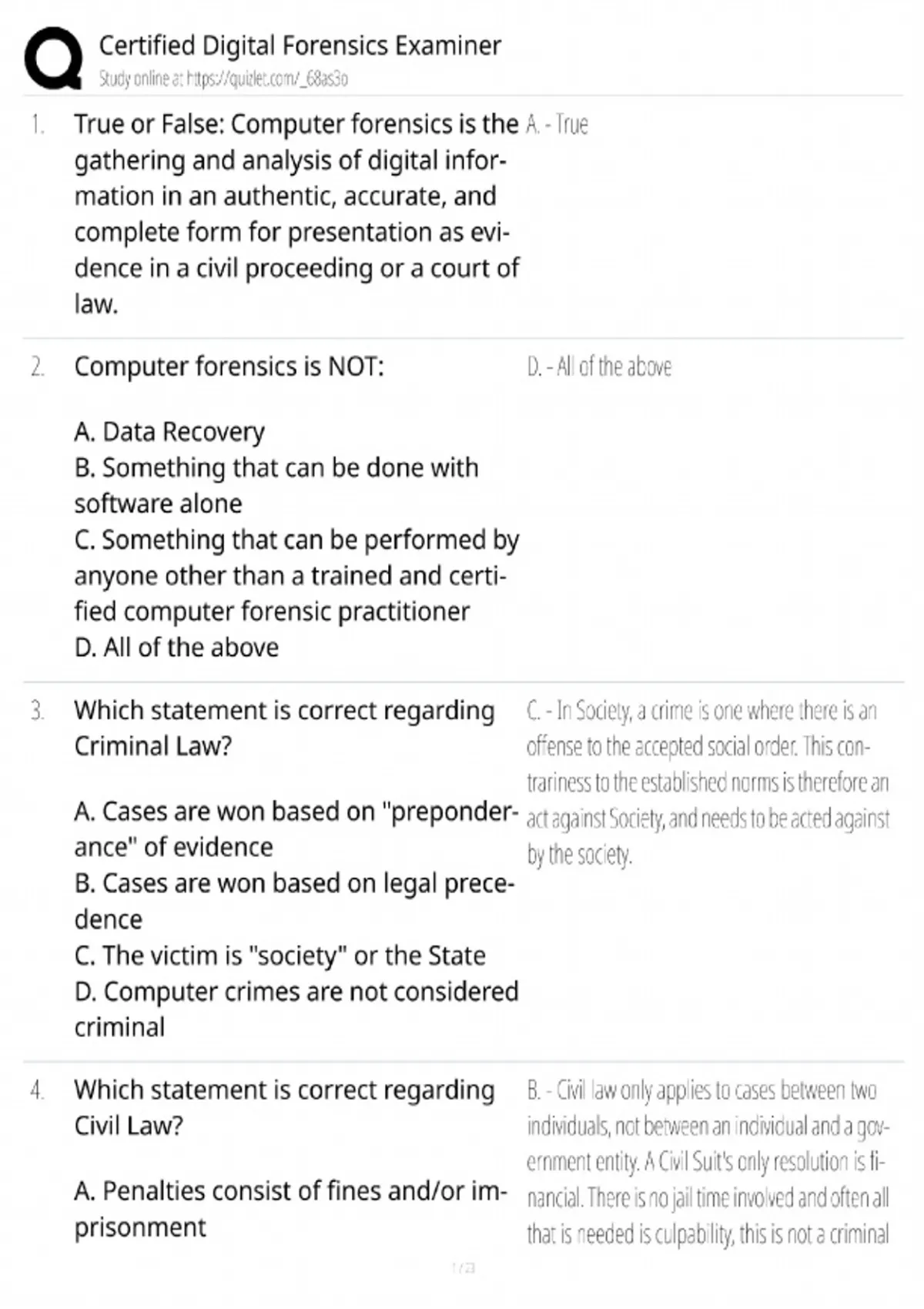Select option A about fines and imprisonment

click(290, 1208)
